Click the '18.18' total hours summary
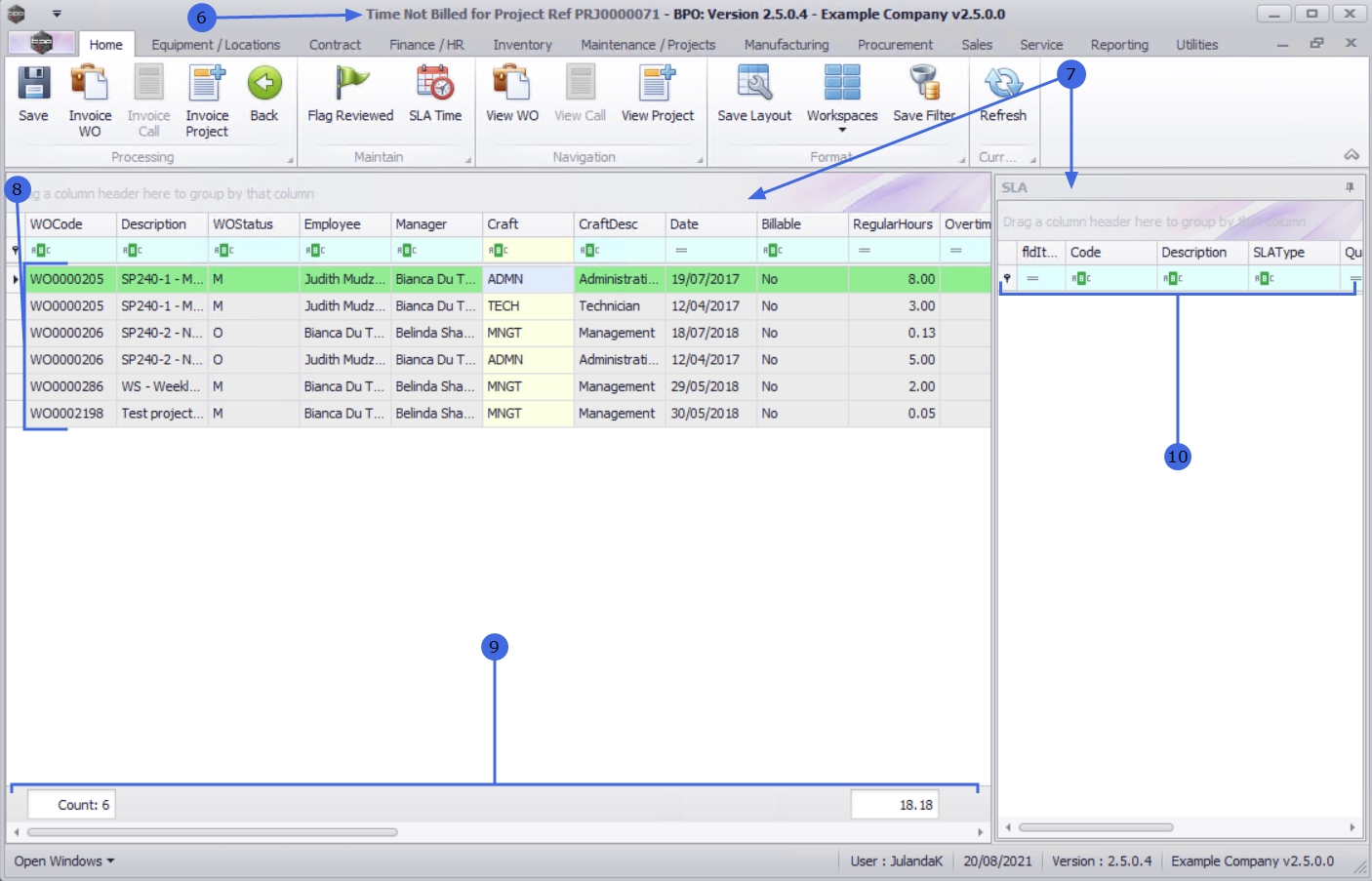The height and width of the screenshot is (881, 1372). tap(895, 805)
